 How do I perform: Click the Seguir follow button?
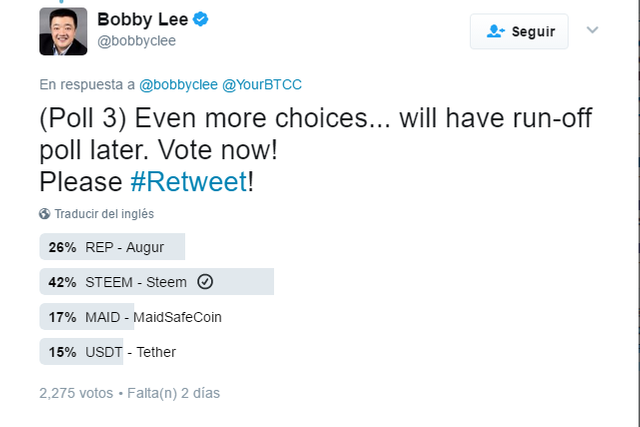[519, 31]
